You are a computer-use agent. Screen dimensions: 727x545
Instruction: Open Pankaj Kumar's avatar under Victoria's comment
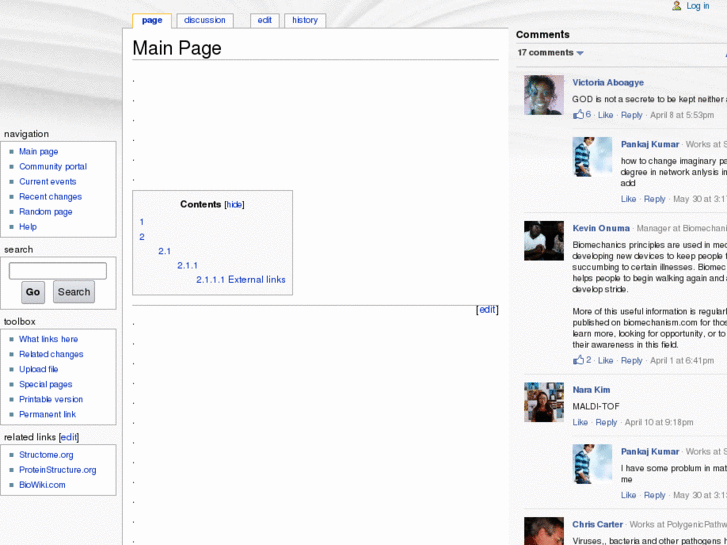point(592,157)
